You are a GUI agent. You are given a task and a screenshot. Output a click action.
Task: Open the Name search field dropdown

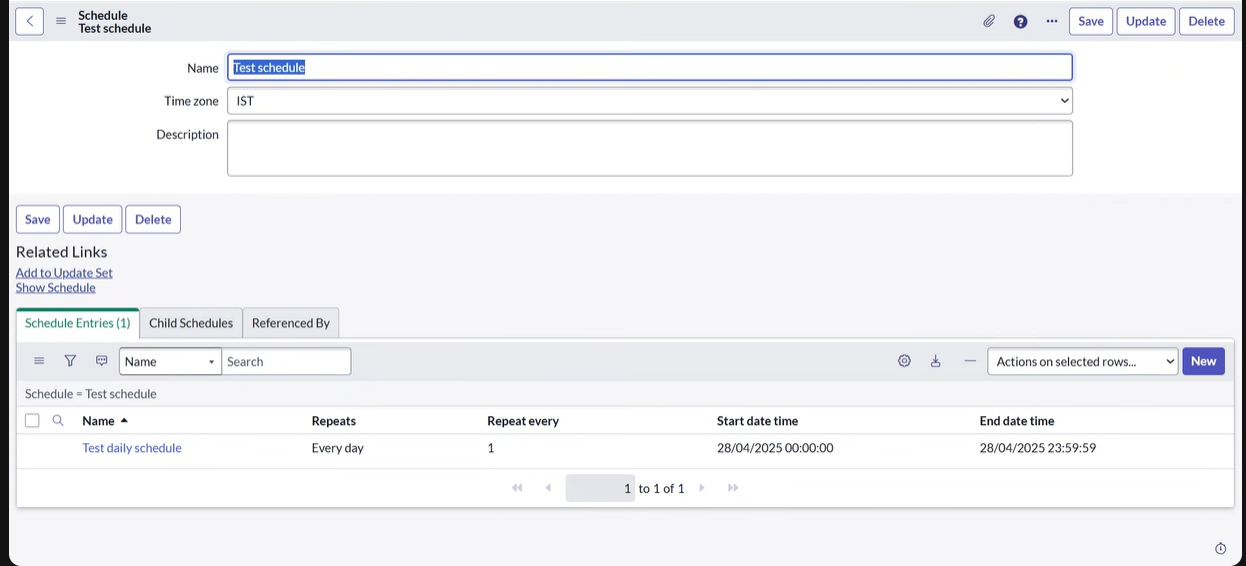click(170, 362)
